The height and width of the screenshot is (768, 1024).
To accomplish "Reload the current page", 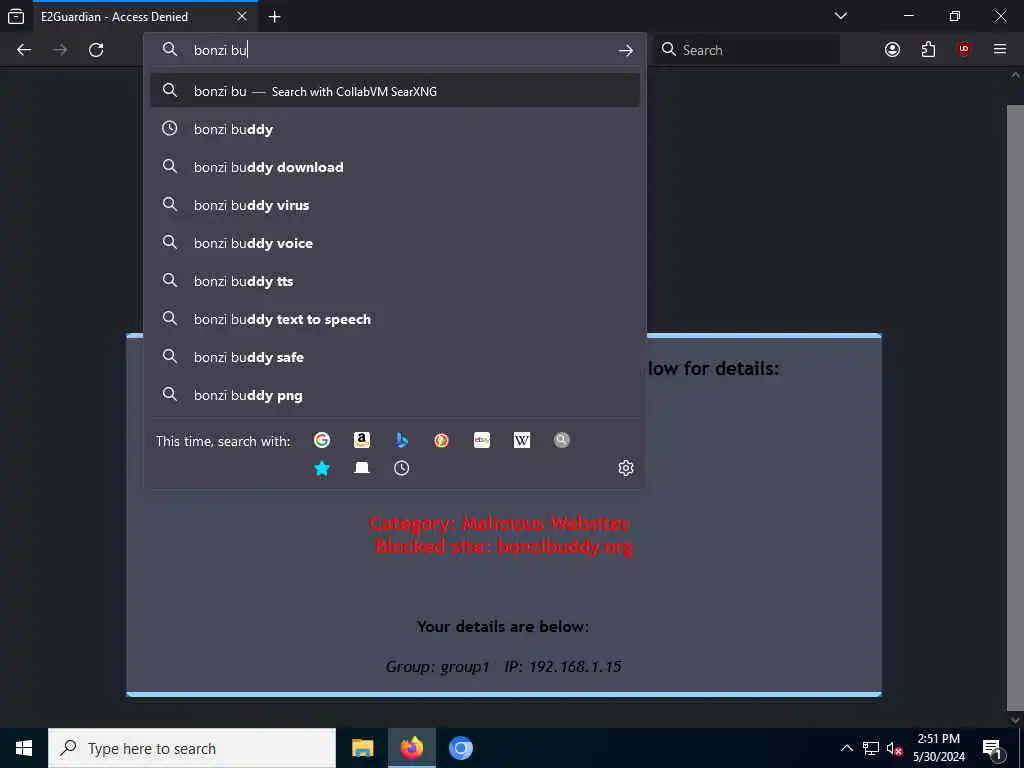I will tap(96, 50).
